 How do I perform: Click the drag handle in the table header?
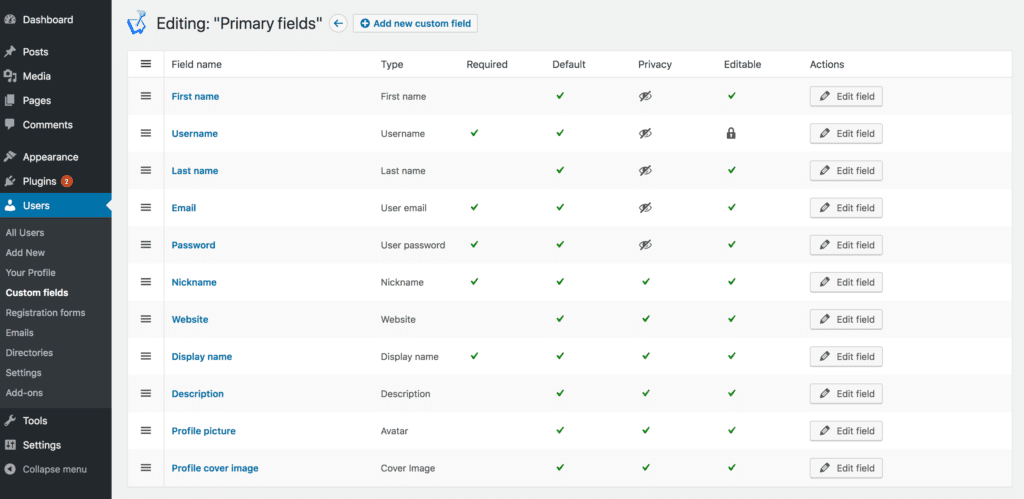146,64
